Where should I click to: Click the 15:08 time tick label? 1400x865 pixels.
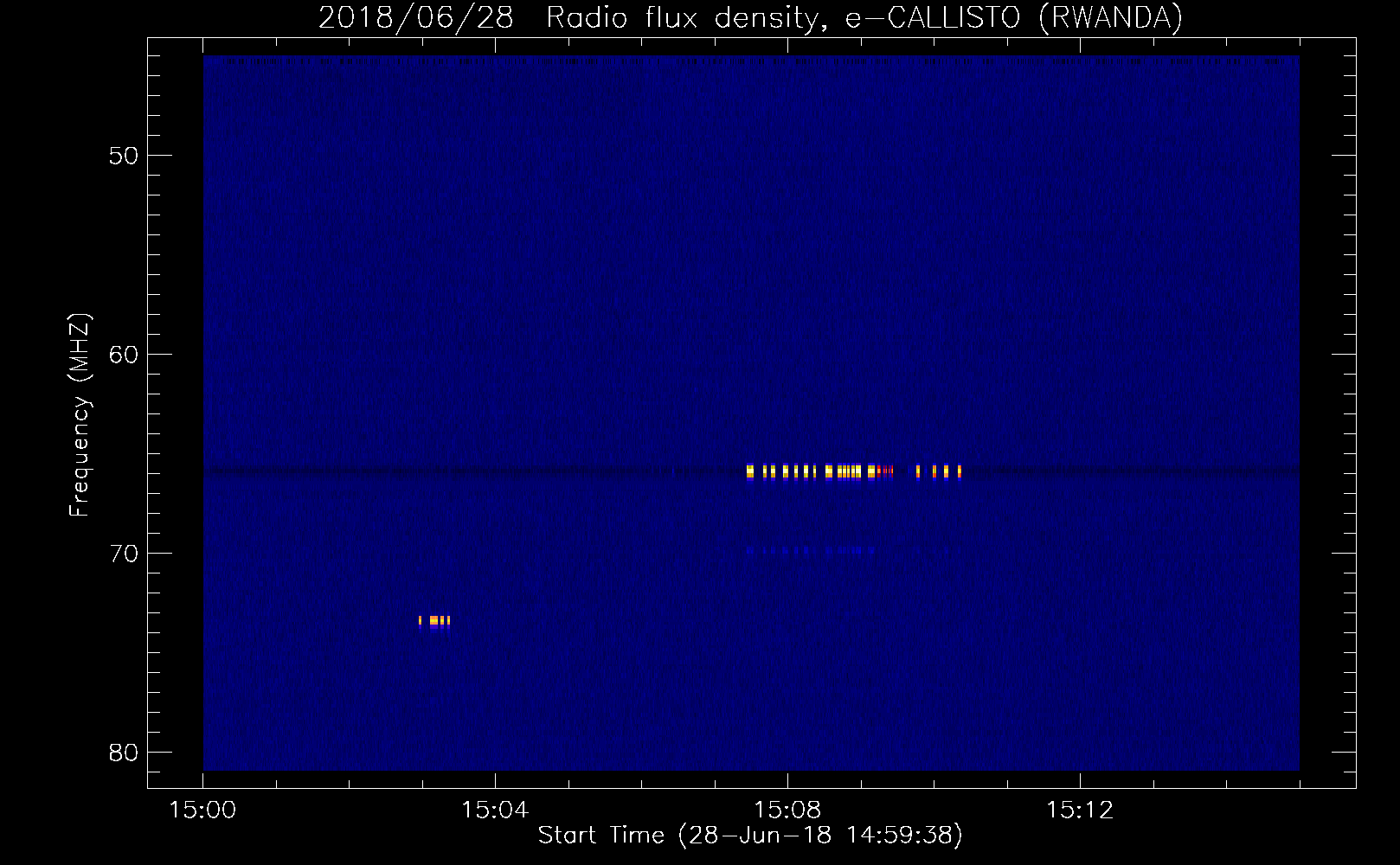787,811
